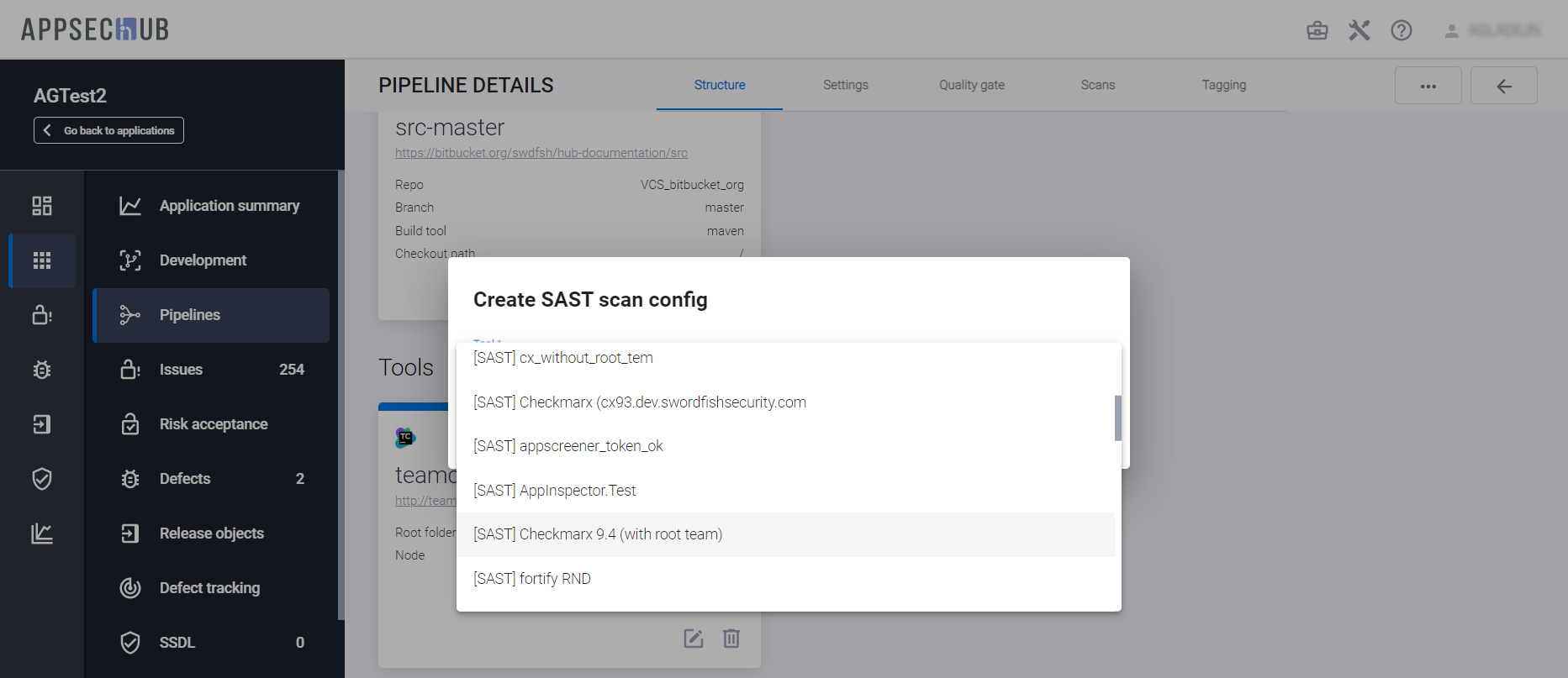Click the edit pencil icon on tool card
This screenshot has height=678, width=1568.
693,639
